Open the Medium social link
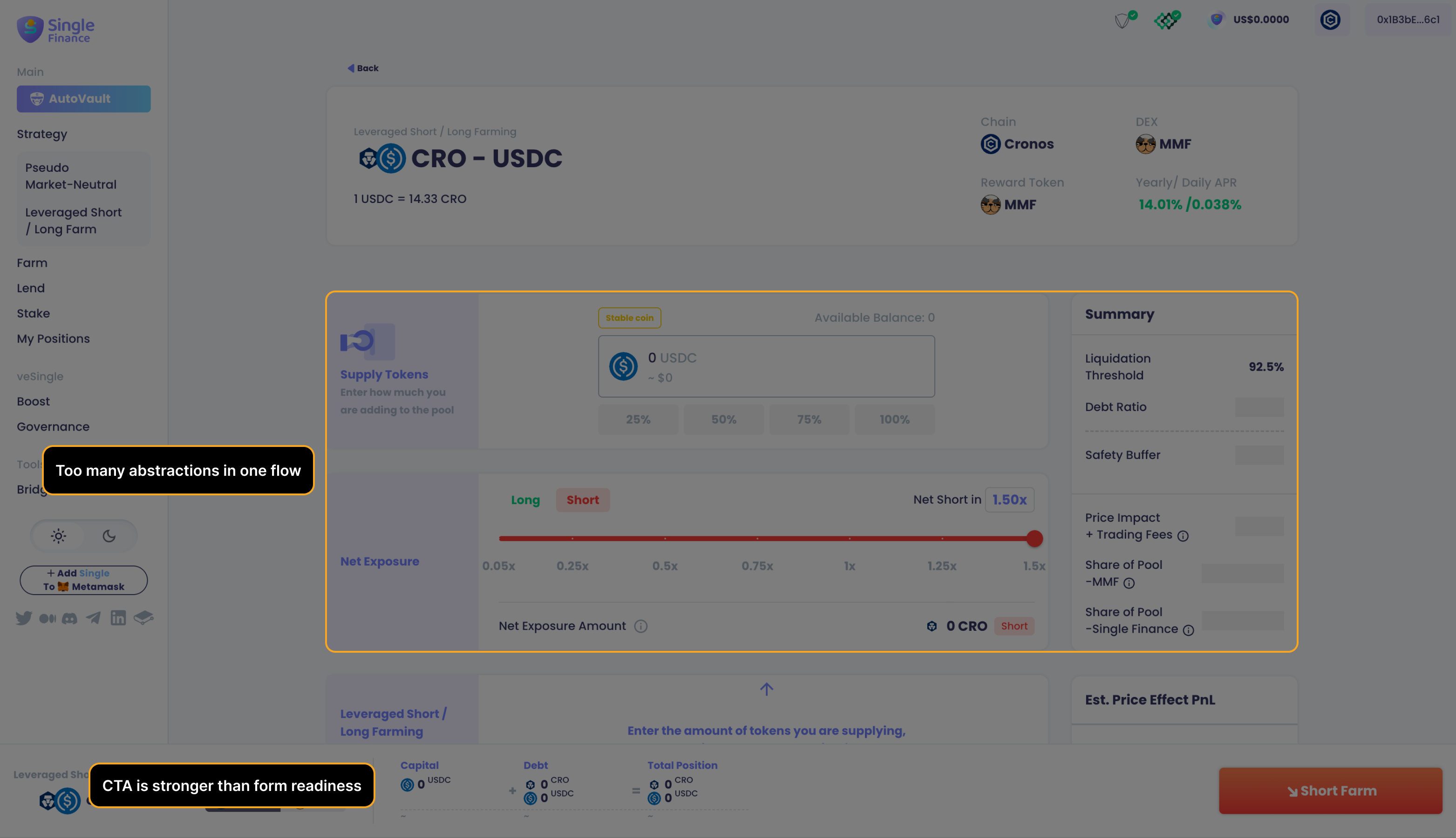This screenshot has height=838, width=1456. tap(47, 618)
